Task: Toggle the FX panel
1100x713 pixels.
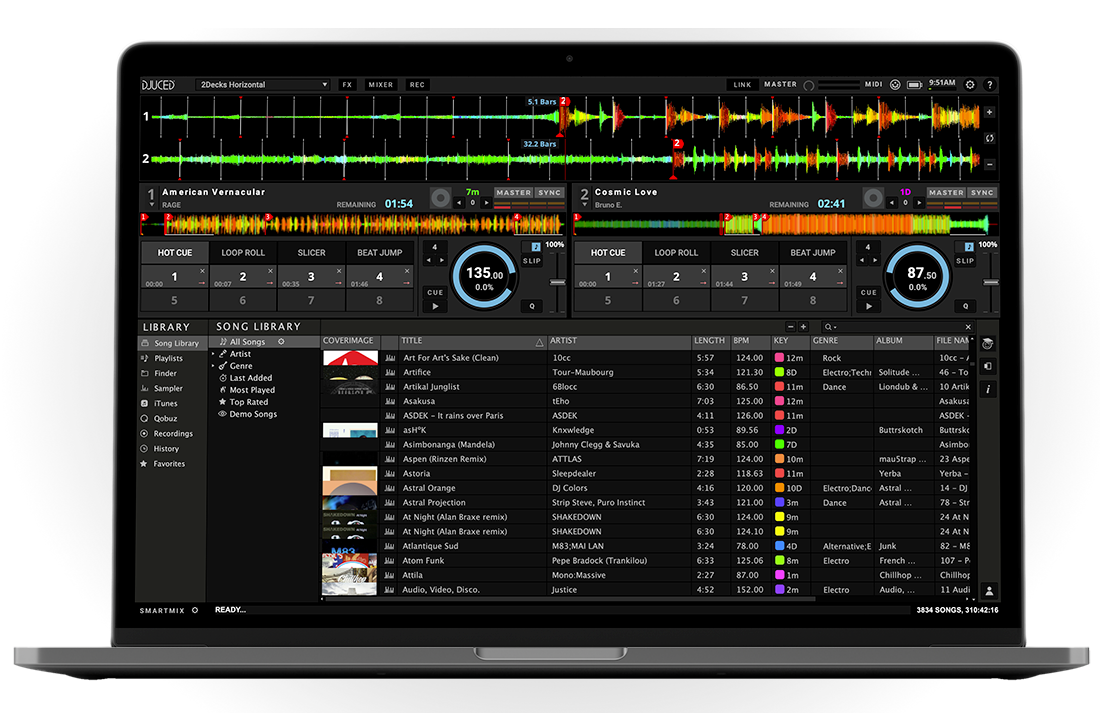Action: click(x=347, y=85)
